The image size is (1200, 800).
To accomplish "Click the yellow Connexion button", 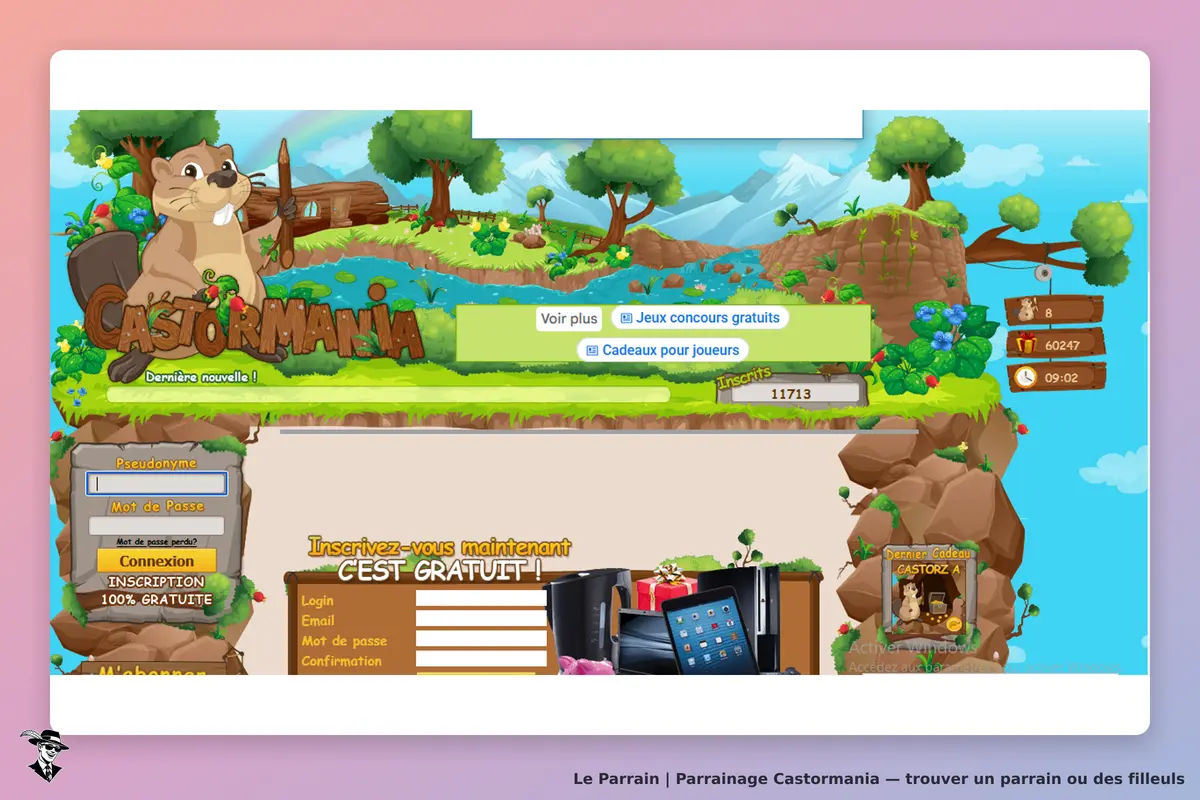I will (157, 561).
